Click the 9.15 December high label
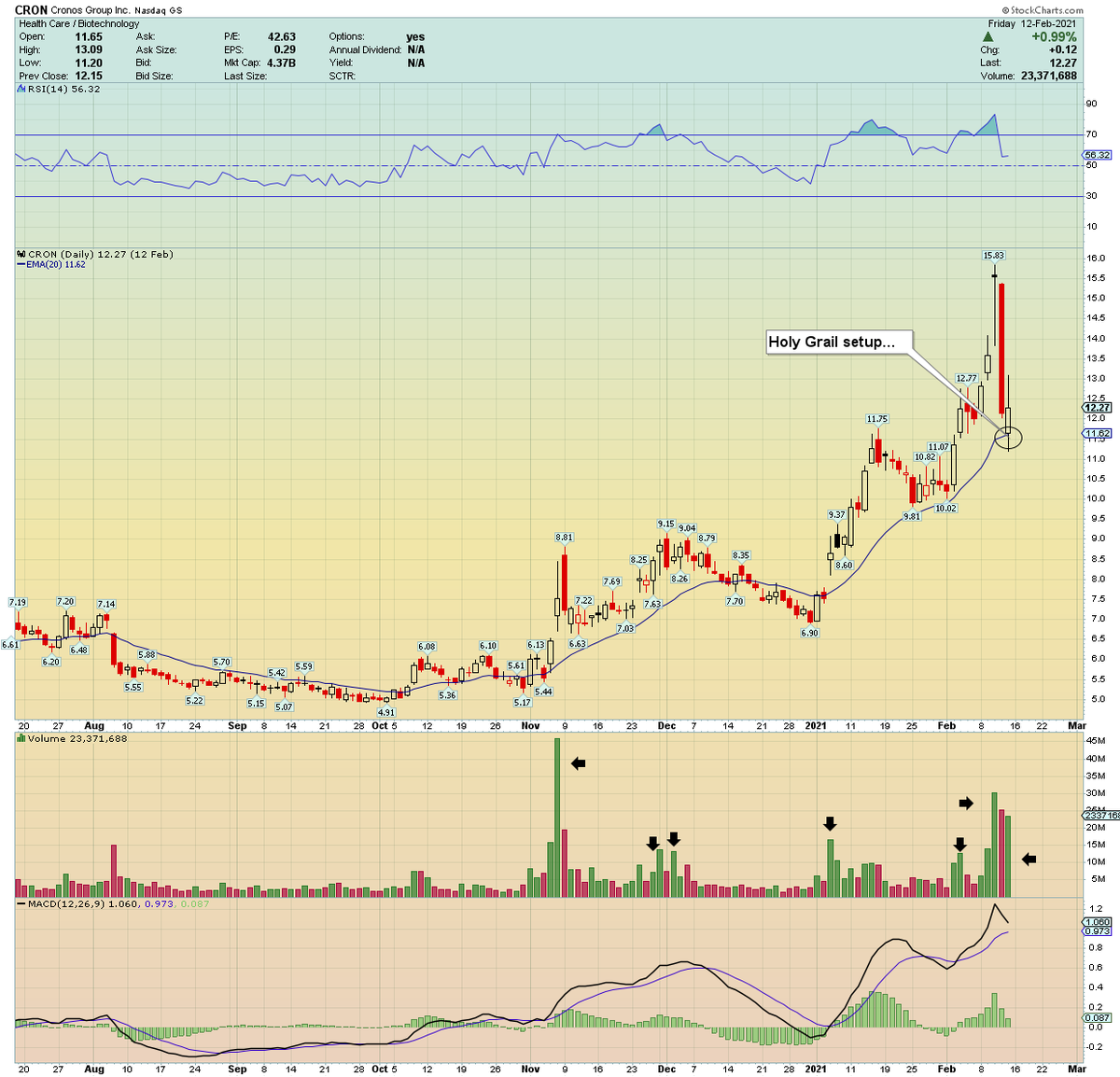Screen dimensions: 1120x1077 [x=665, y=524]
